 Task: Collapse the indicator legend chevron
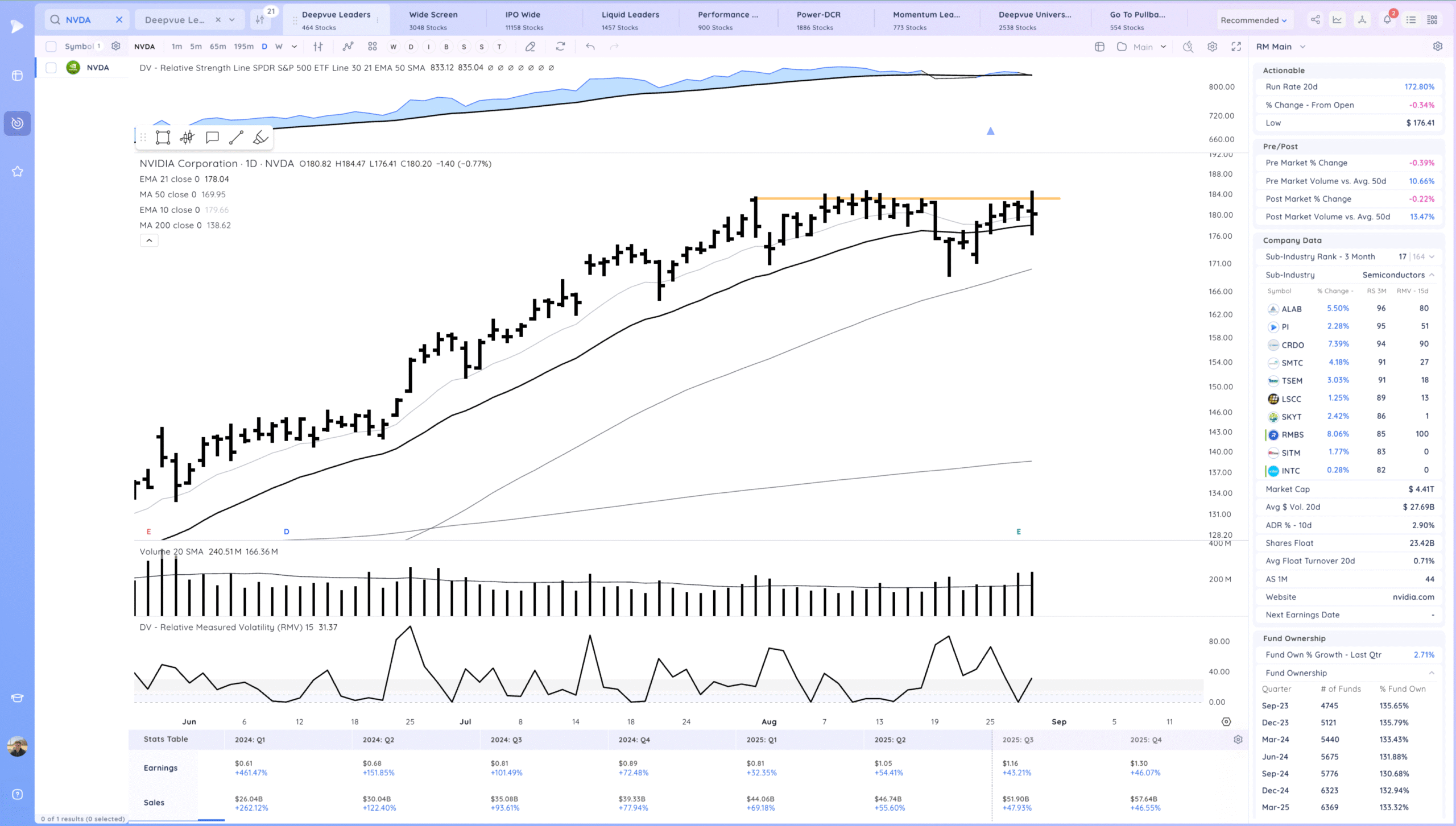(149, 240)
